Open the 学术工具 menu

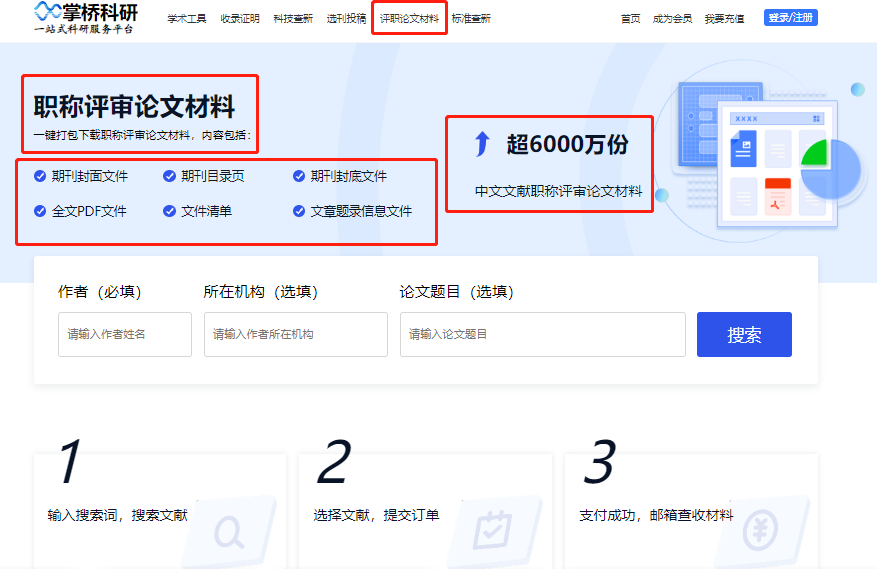pyautogui.click(x=187, y=18)
